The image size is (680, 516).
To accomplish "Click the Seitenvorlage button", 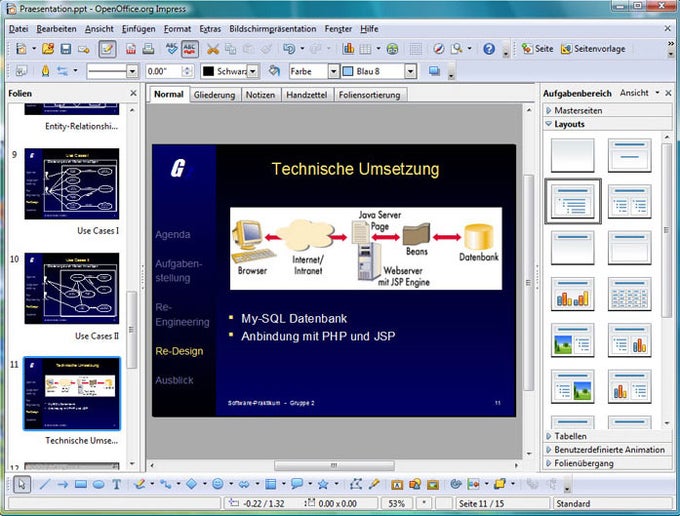I will pyautogui.click(x=593, y=49).
